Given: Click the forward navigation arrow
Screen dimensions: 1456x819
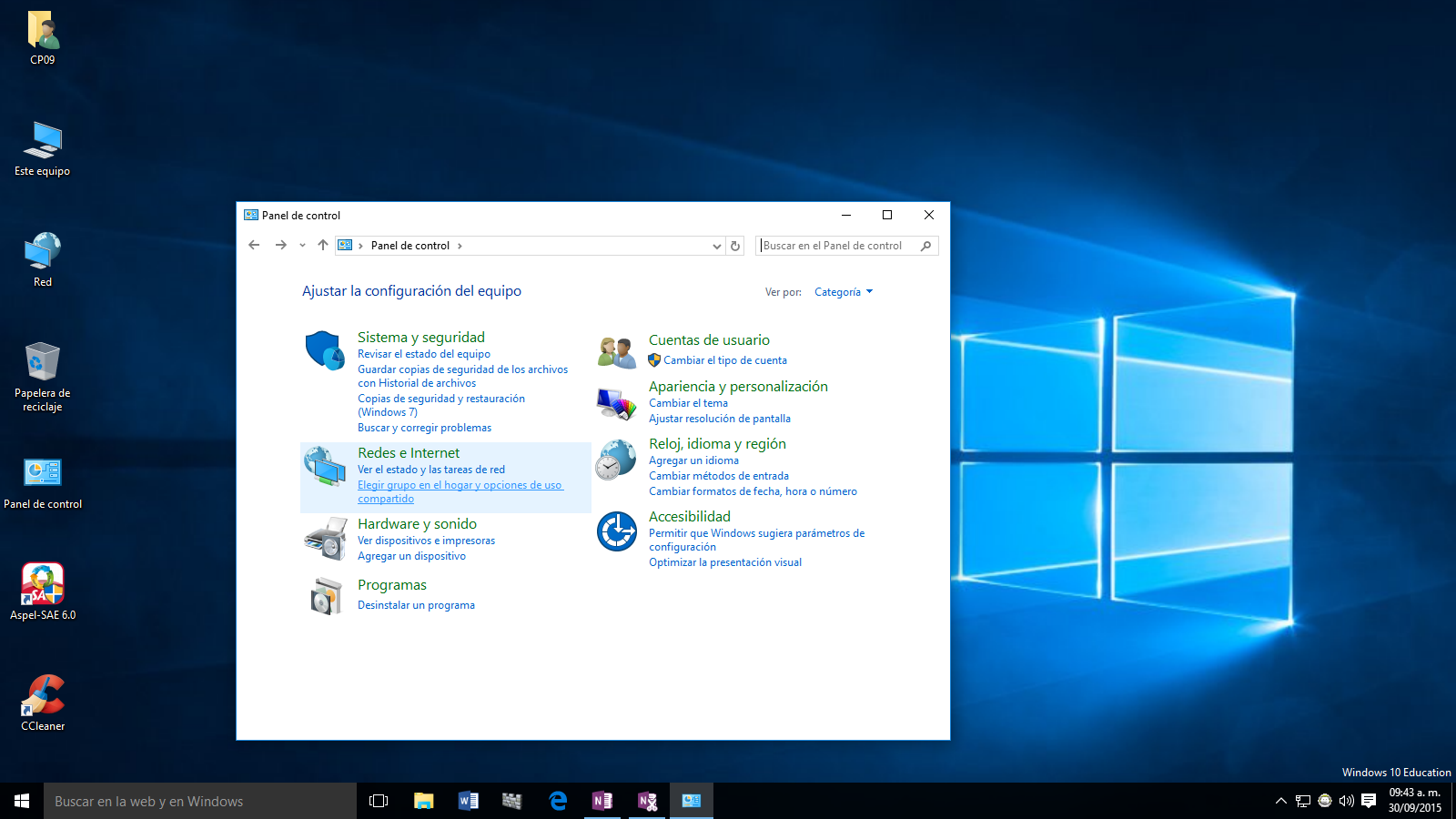Looking at the screenshot, I should [280, 245].
